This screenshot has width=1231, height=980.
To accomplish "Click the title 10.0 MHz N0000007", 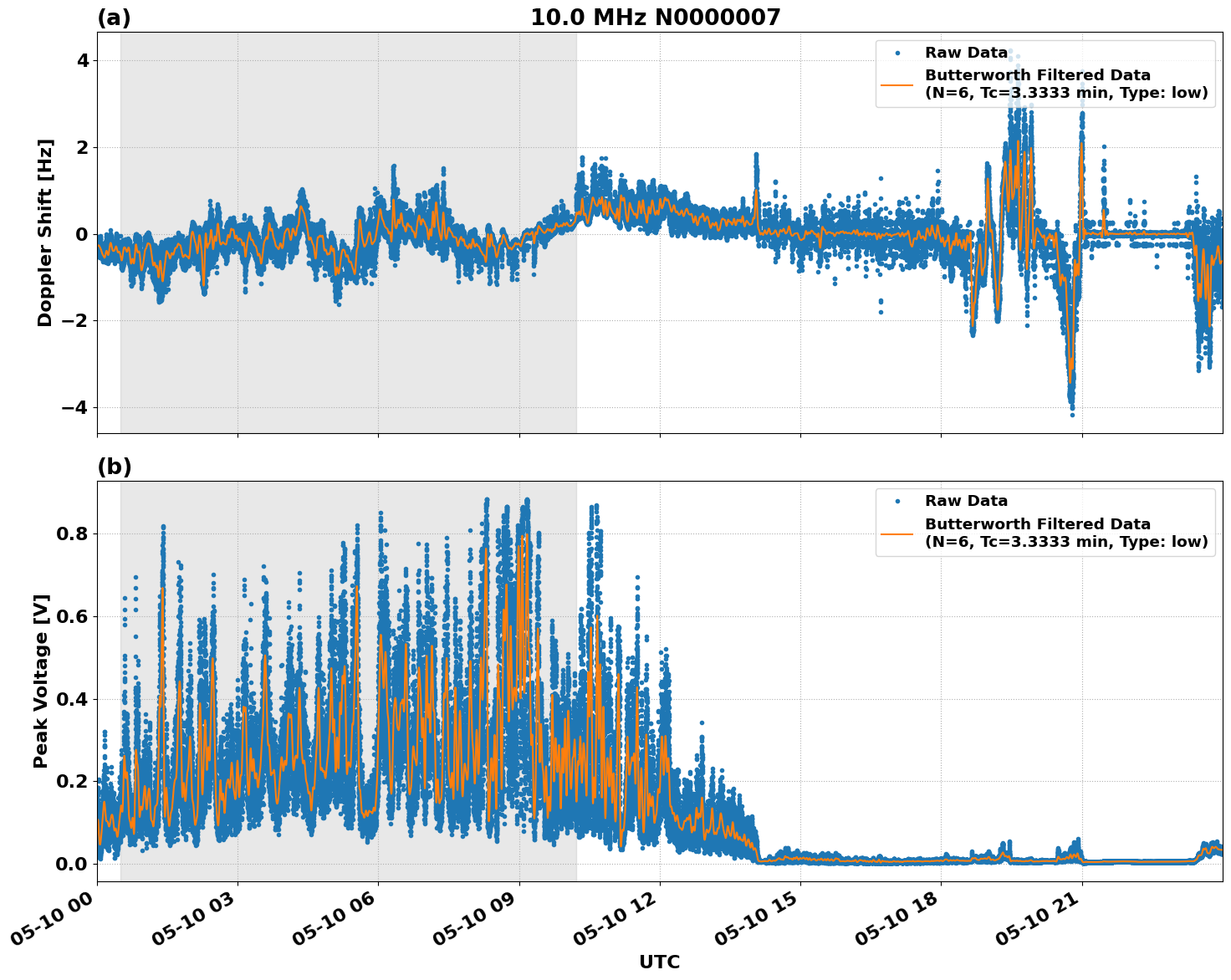I will [x=657, y=14].
